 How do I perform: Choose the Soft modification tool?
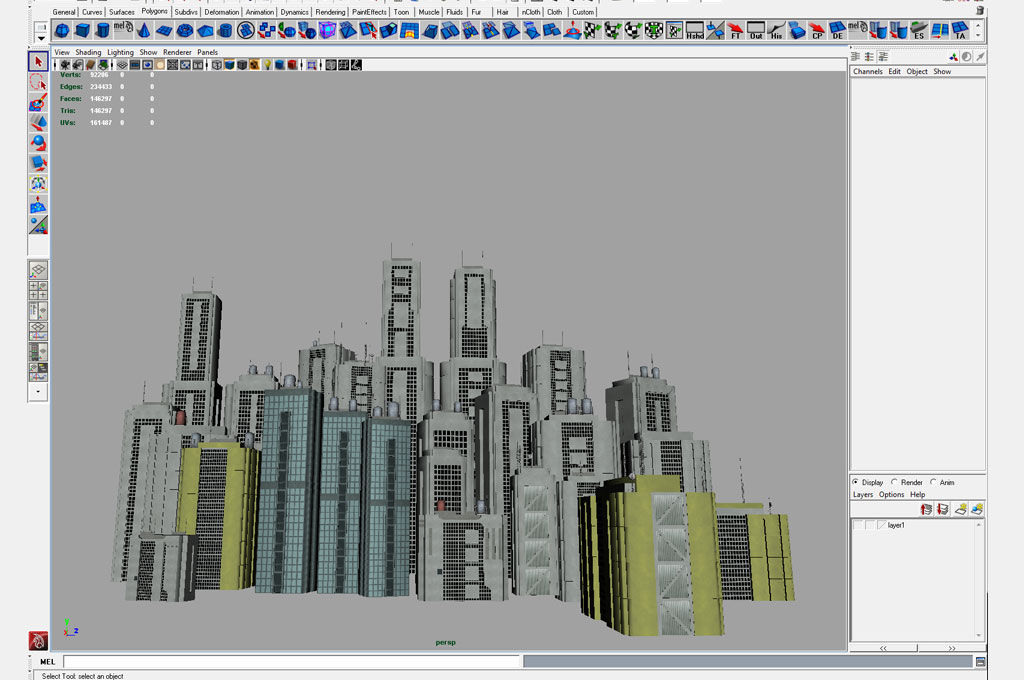pyautogui.click(x=38, y=204)
